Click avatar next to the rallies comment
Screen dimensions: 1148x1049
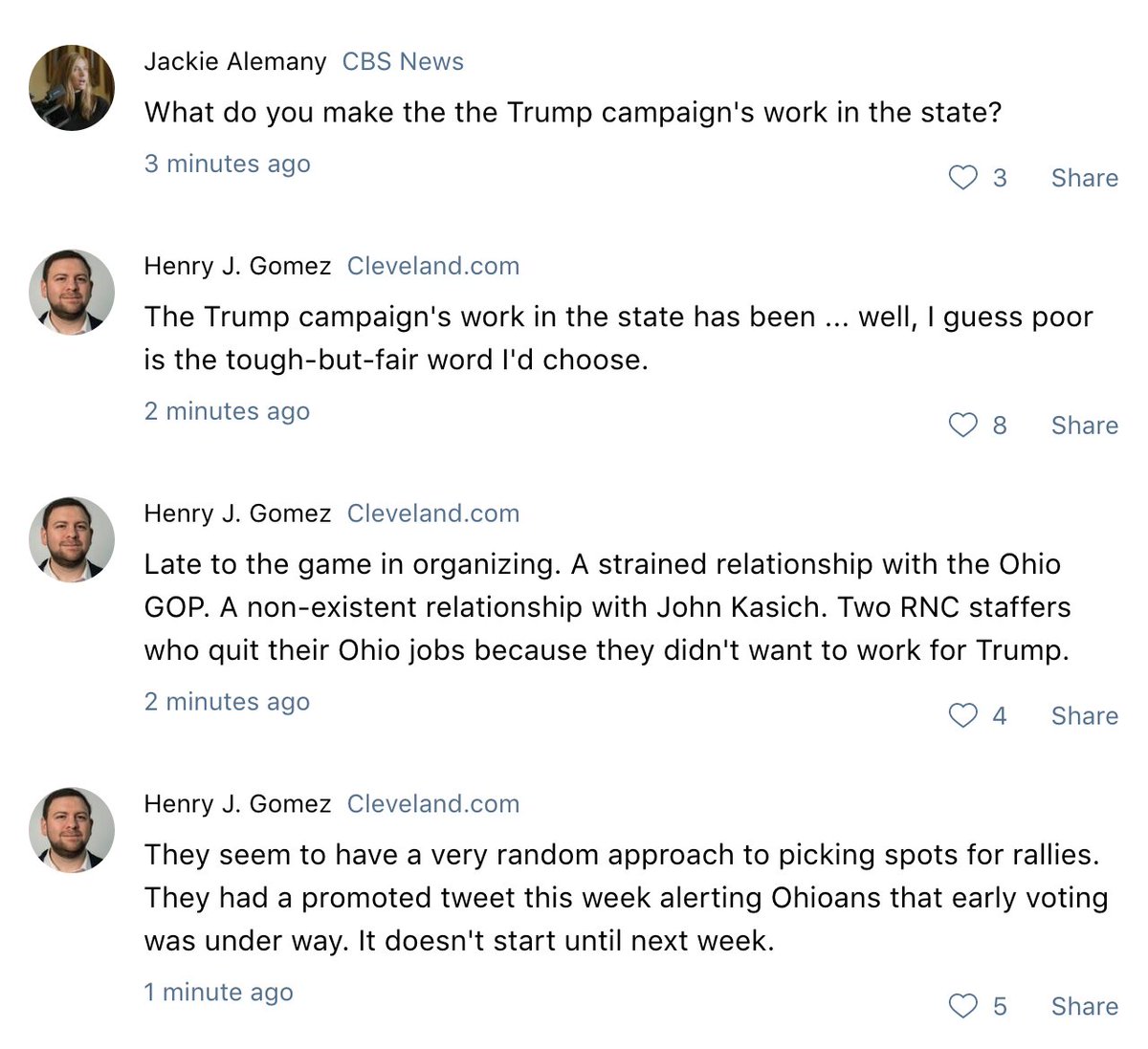[72, 830]
